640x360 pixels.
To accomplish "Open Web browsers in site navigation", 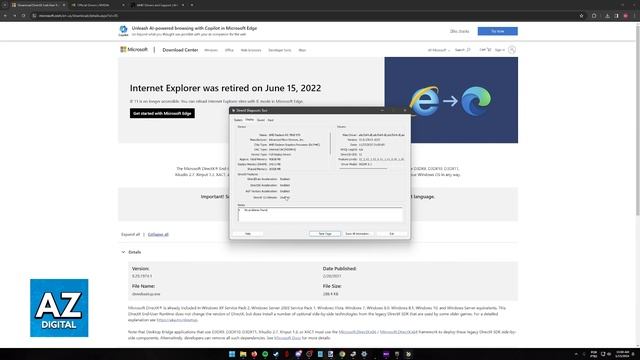I will [x=251, y=50].
